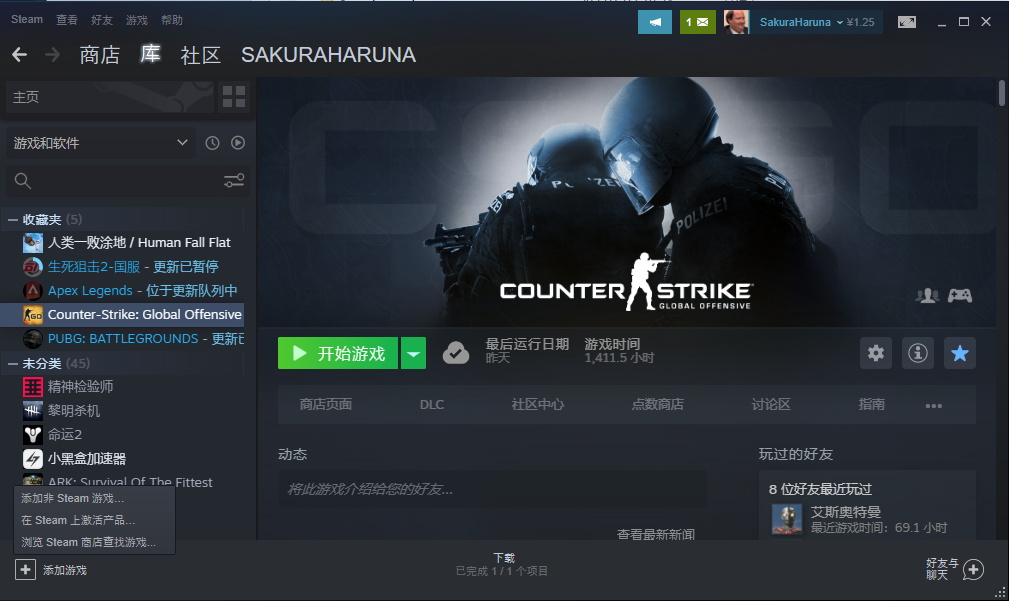
Task: Click the activity post text field
Action: tap(492, 489)
